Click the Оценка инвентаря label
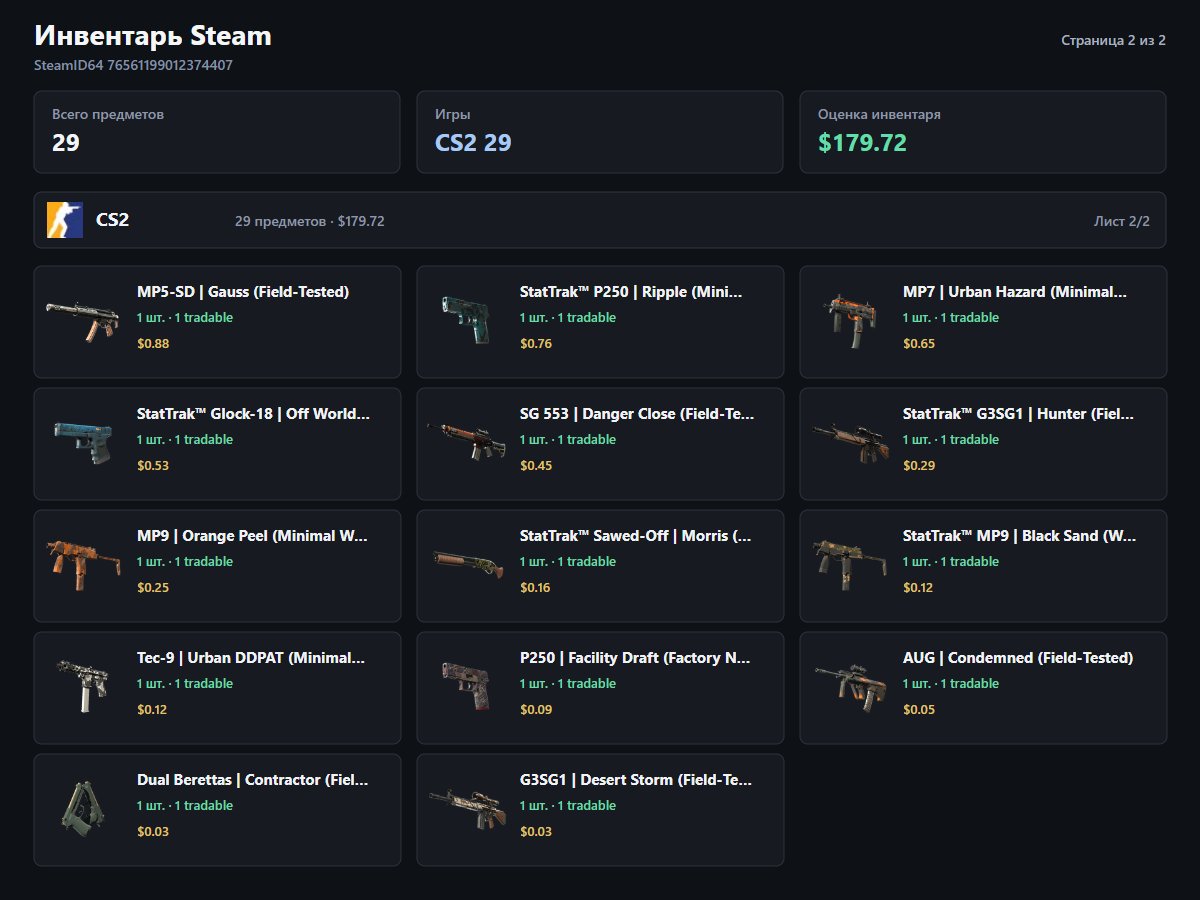The width and height of the screenshot is (1200, 900). tap(879, 115)
